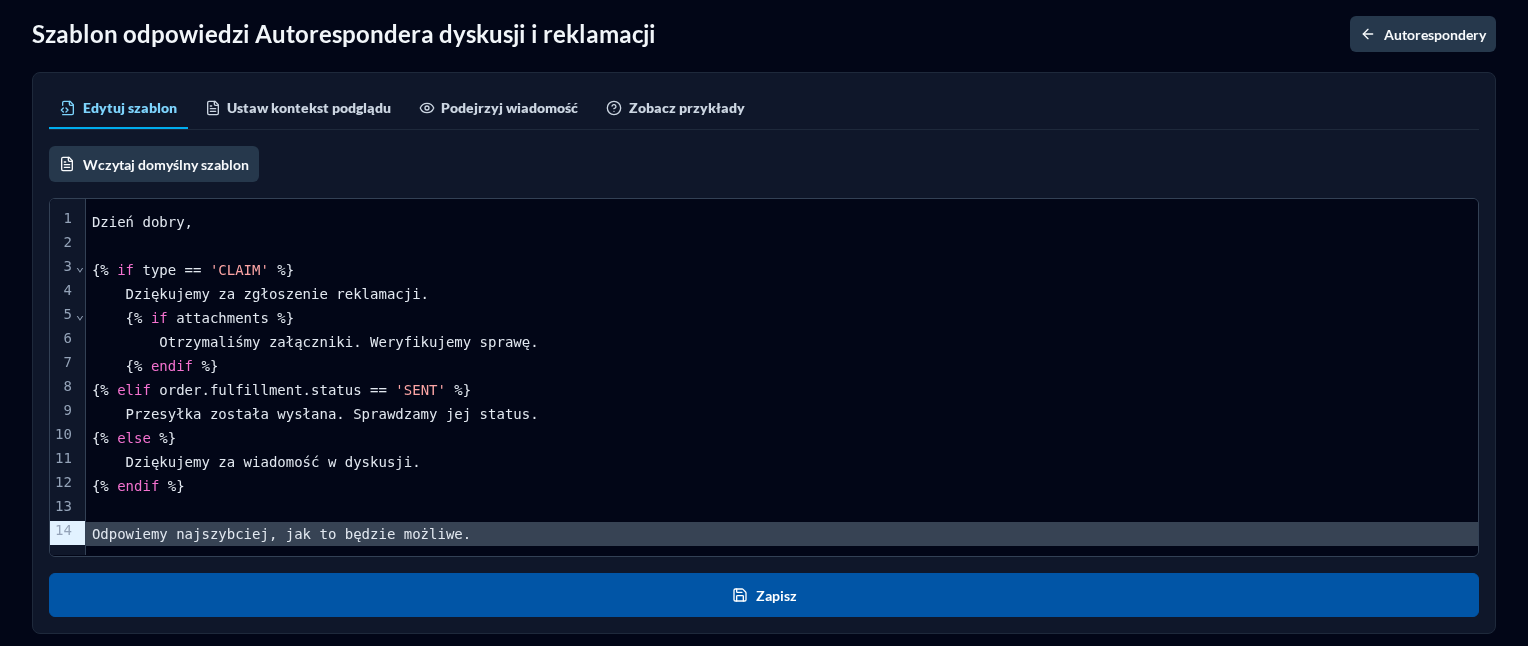This screenshot has width=1528, height=646.
Task: Click the indented endif tag on line 7
Action: coord(172,366)
